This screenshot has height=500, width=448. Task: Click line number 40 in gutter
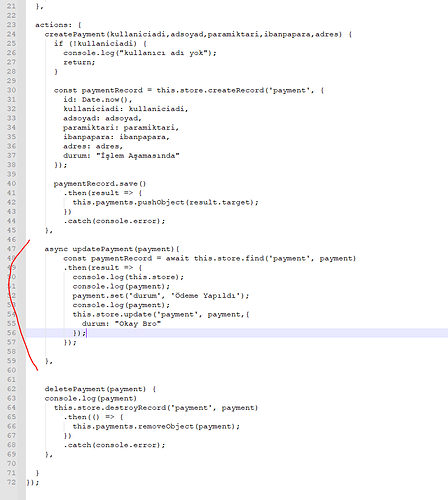(11, 183)
